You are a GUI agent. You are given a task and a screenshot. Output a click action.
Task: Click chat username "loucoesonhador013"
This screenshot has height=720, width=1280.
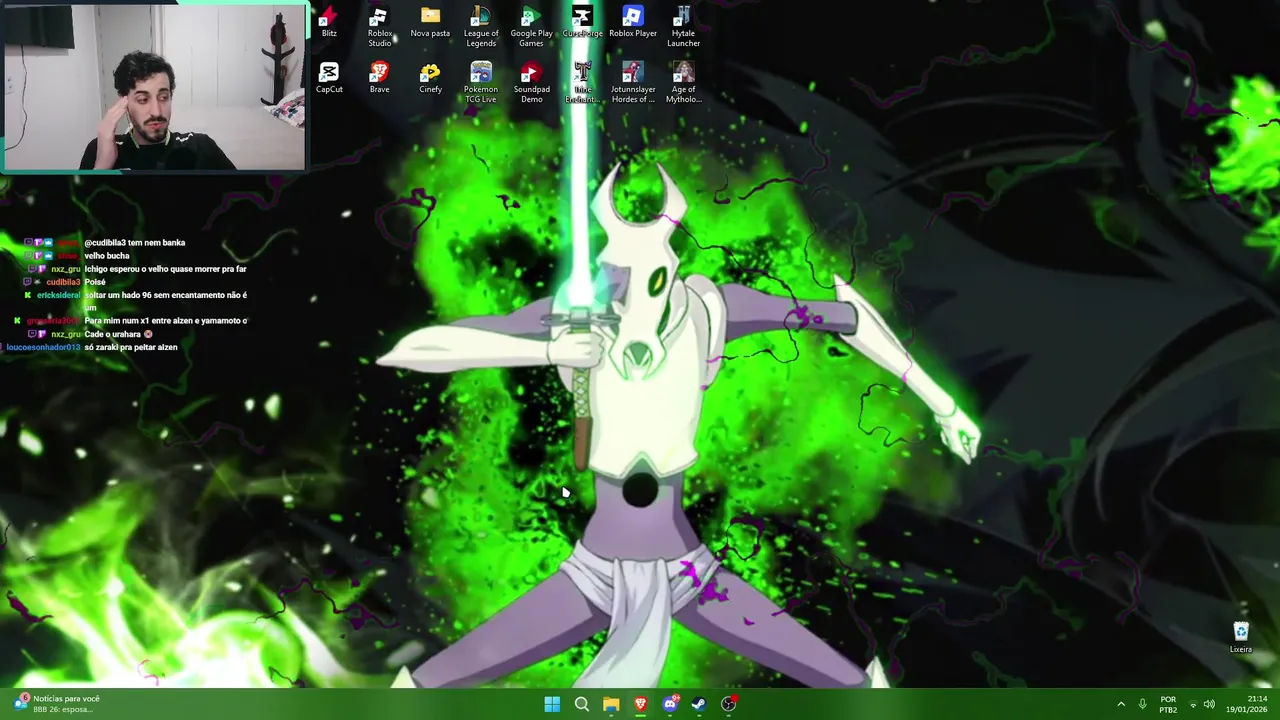click(43, 347)
